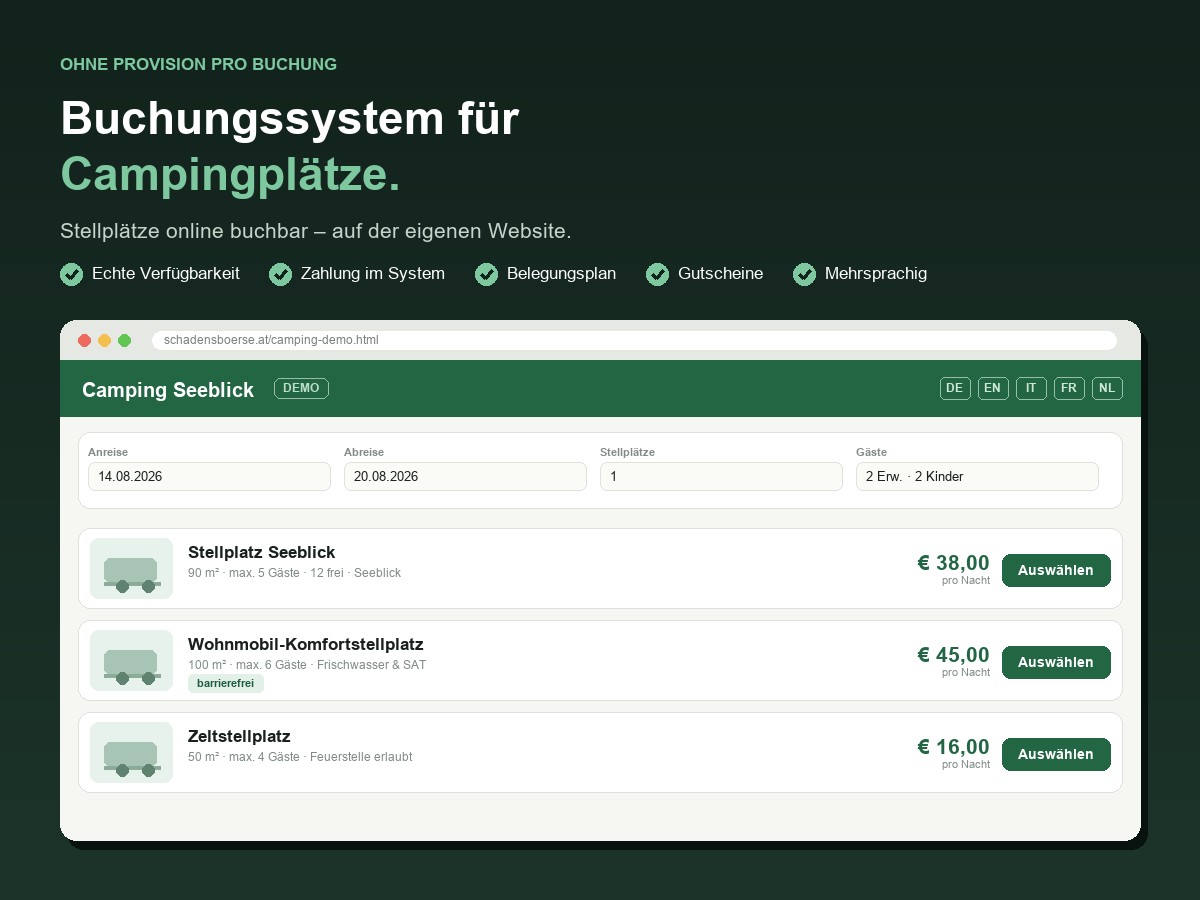The image size is (1200, 900).
Task: Switch language to DE
Action: pyautogui.click(x=955, y=388)
